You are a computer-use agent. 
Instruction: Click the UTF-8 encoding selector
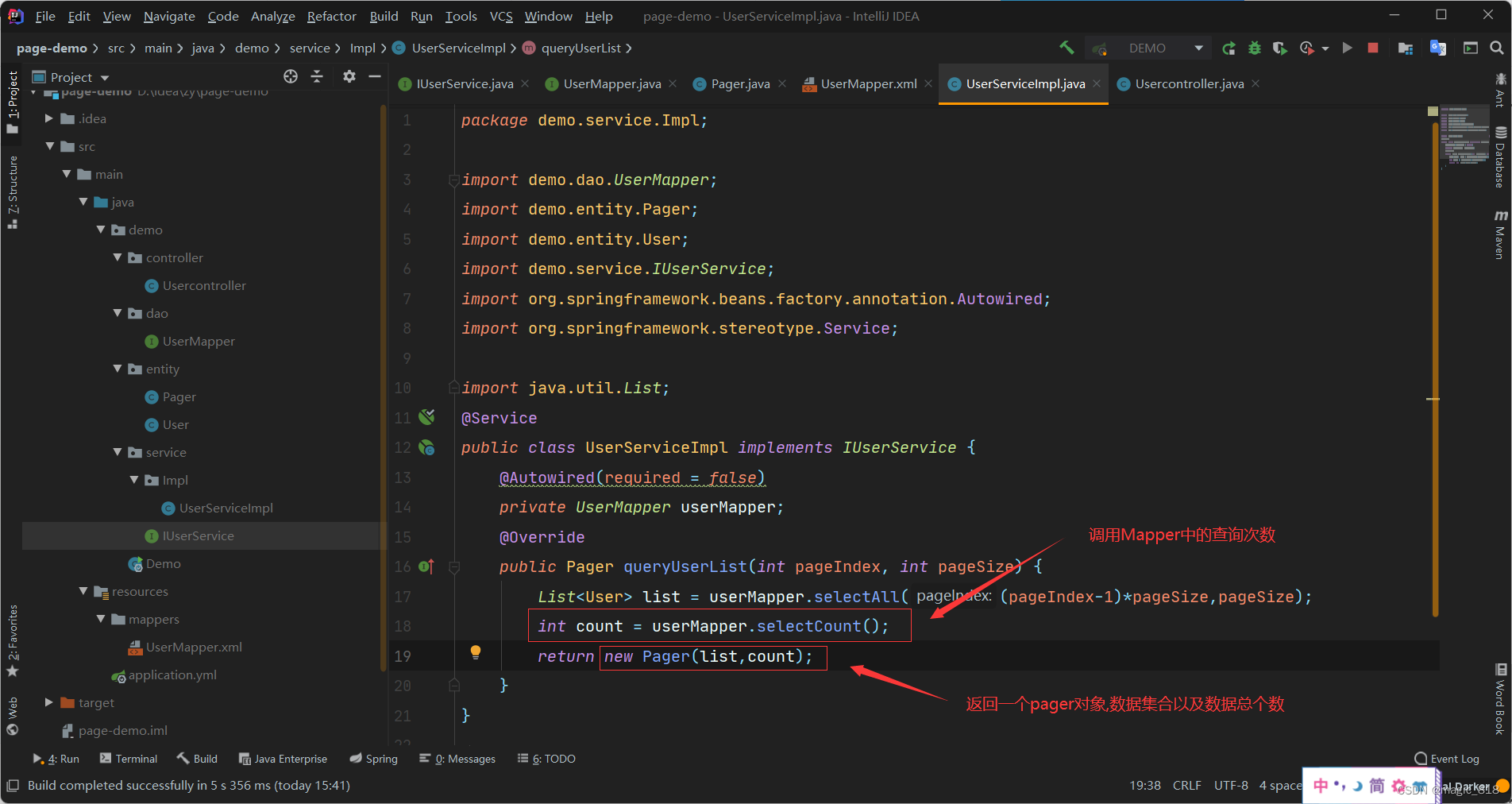coord(1231,786)
